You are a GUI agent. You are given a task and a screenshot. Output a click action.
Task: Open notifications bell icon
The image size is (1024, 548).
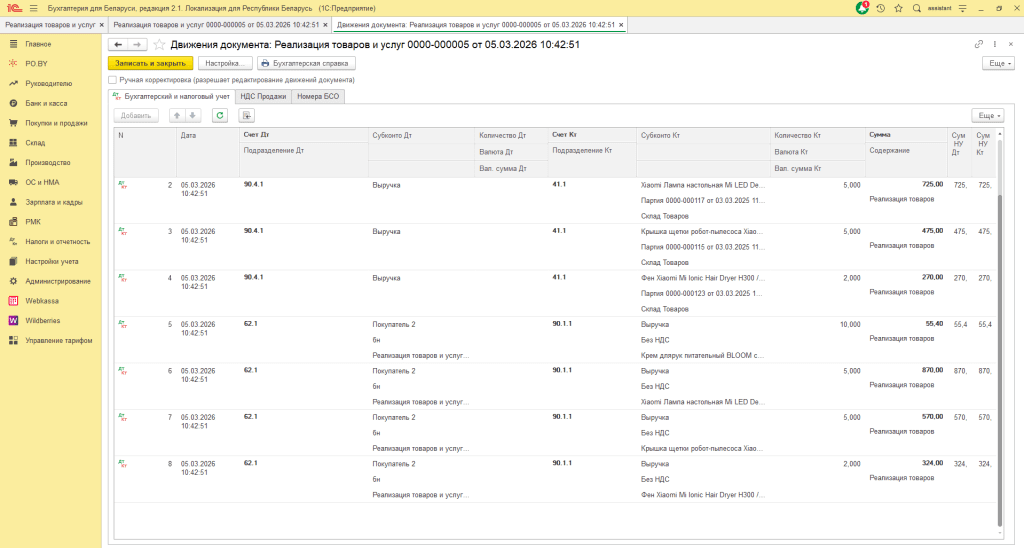tap(862, 8)
